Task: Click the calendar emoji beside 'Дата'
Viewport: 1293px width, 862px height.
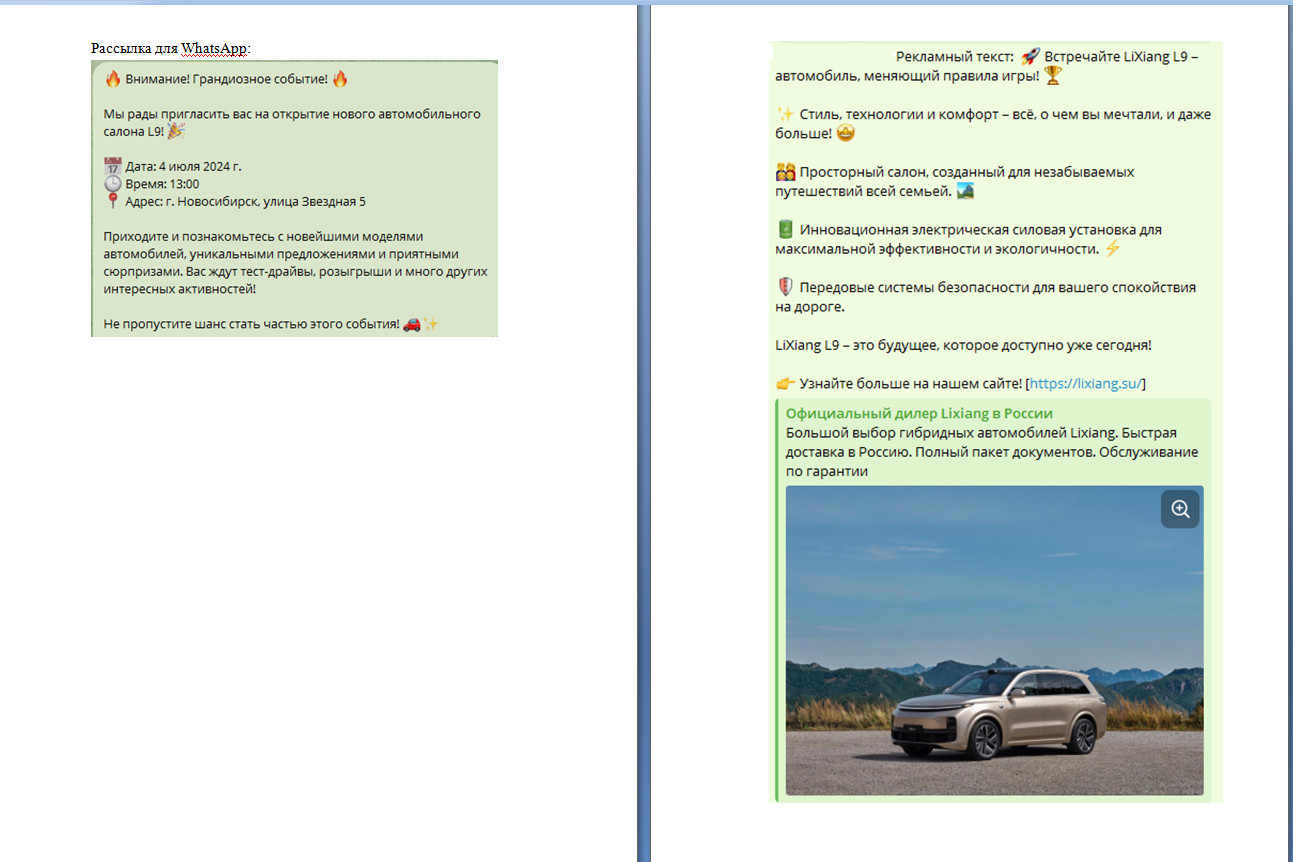Action: coord(112,166)
